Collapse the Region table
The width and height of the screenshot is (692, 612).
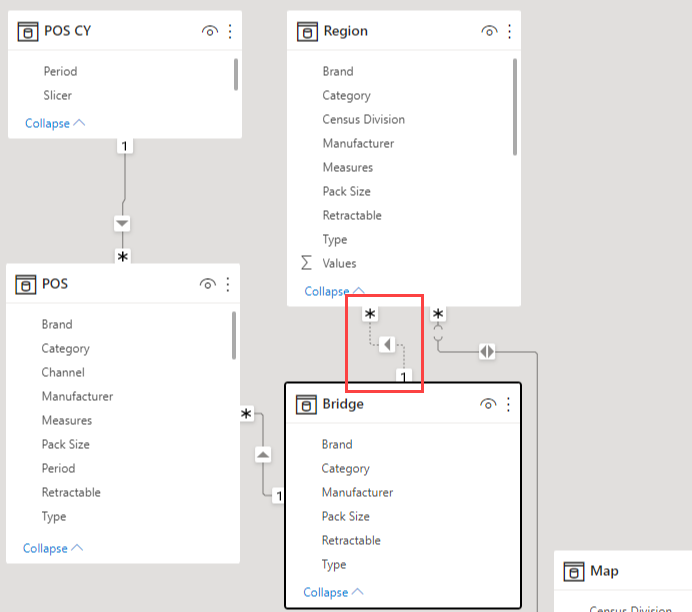coord(335,291)
